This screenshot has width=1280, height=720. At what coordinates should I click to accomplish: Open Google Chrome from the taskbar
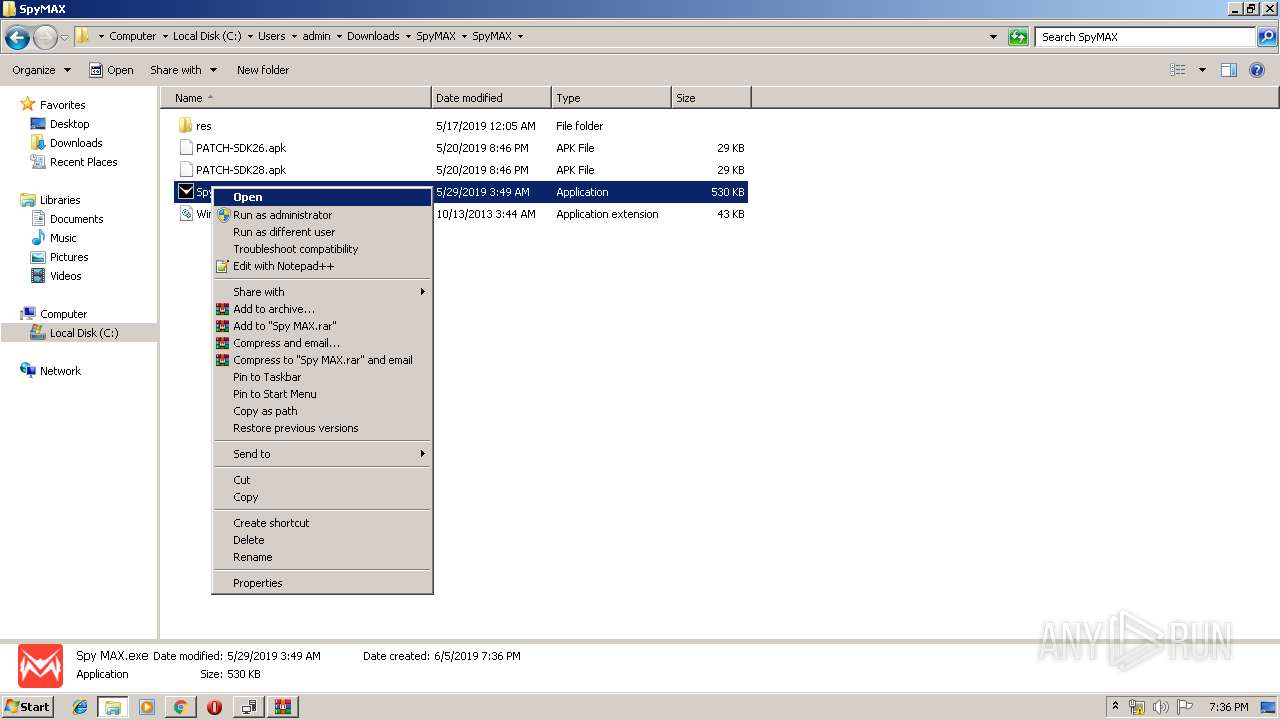pyautogui.click(x=180, y=707)
